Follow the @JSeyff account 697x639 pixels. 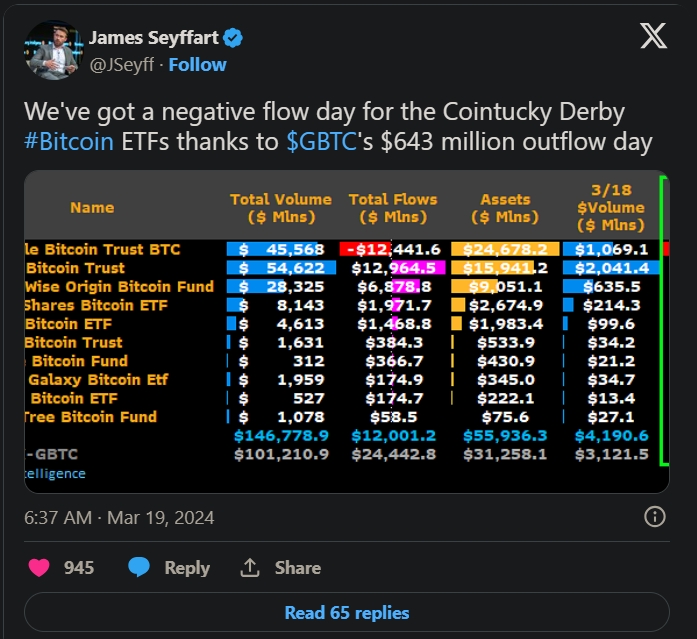(x=197, y=65)
